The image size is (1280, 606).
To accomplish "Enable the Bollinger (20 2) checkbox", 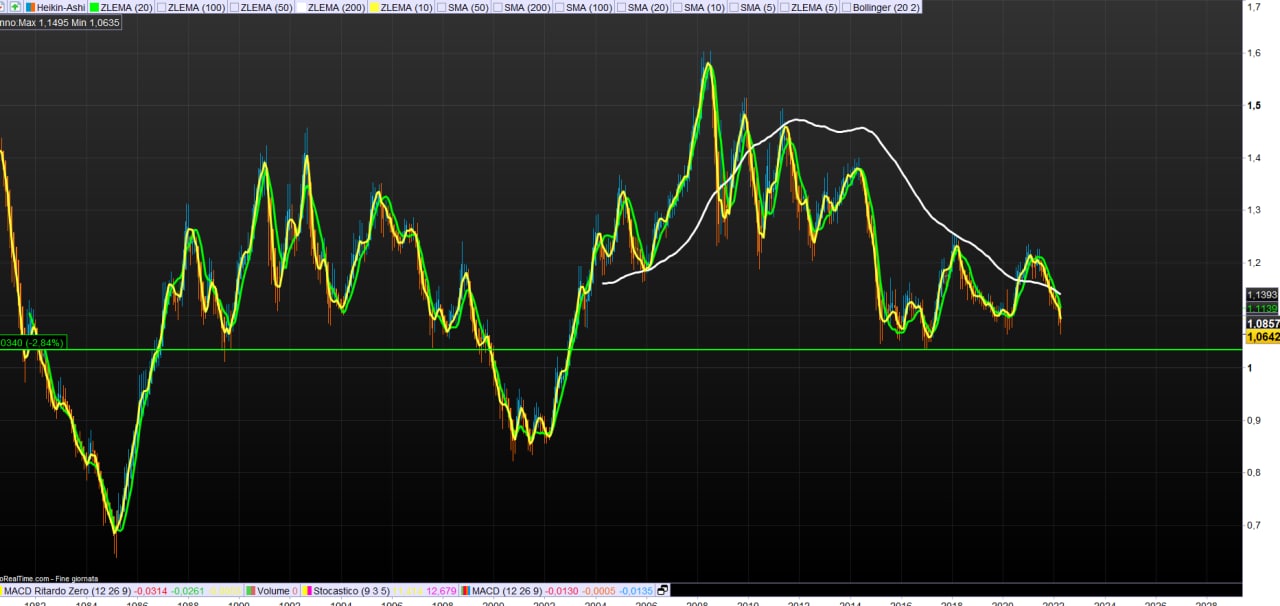I will 846,7.
